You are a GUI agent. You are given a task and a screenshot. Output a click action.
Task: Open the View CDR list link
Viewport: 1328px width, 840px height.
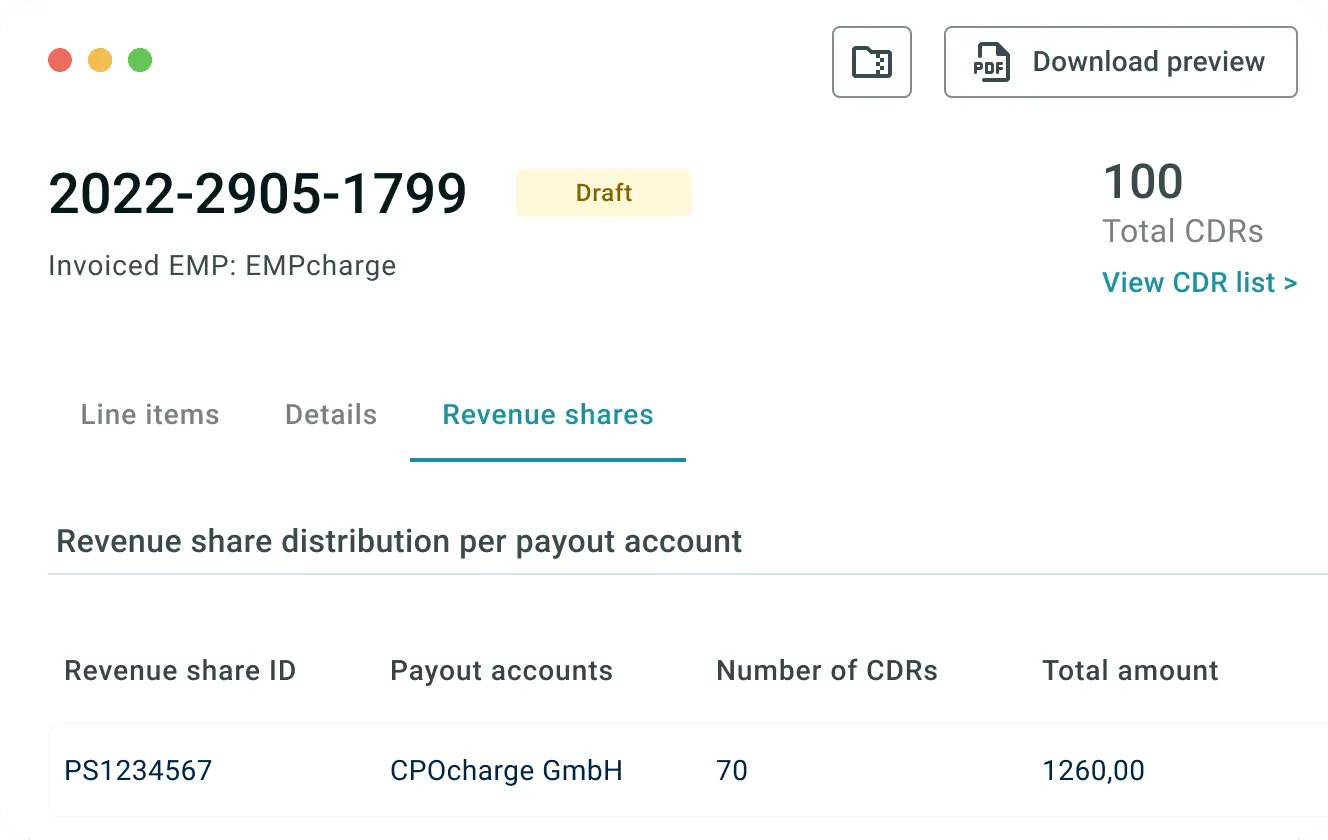click(x=1199, y=283)
